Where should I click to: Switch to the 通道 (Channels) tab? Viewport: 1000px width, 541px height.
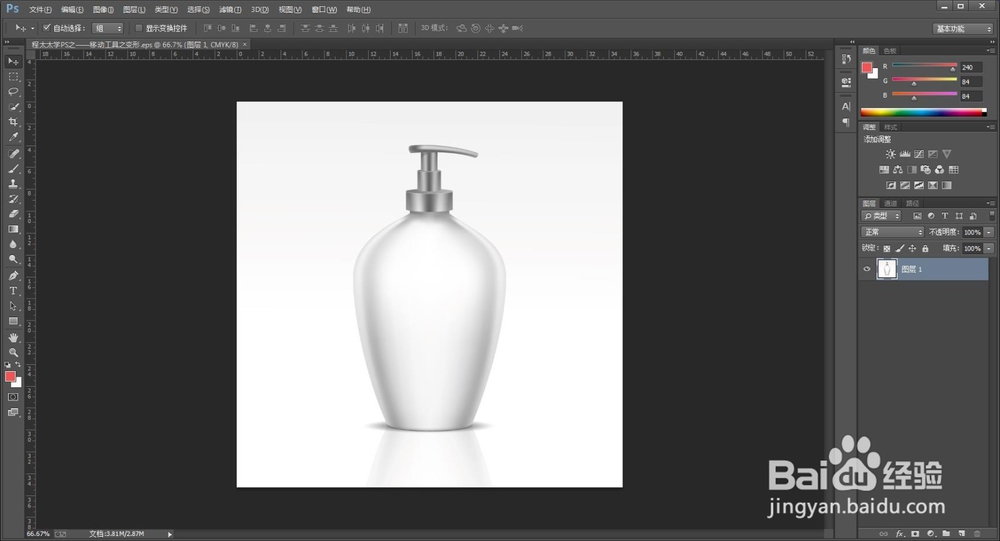coord(891,204)
